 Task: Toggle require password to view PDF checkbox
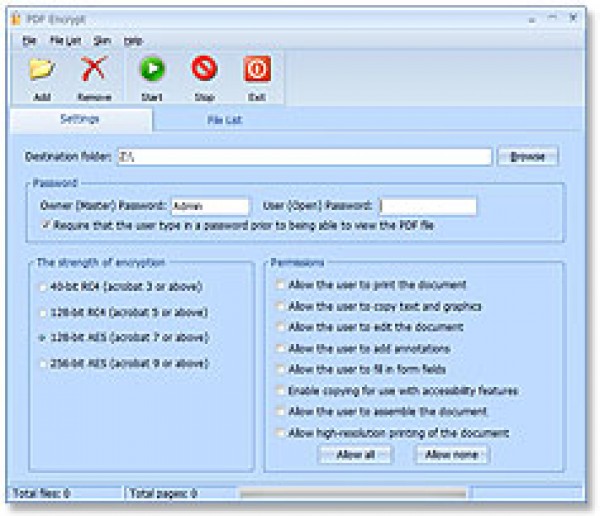coord(46,226)
